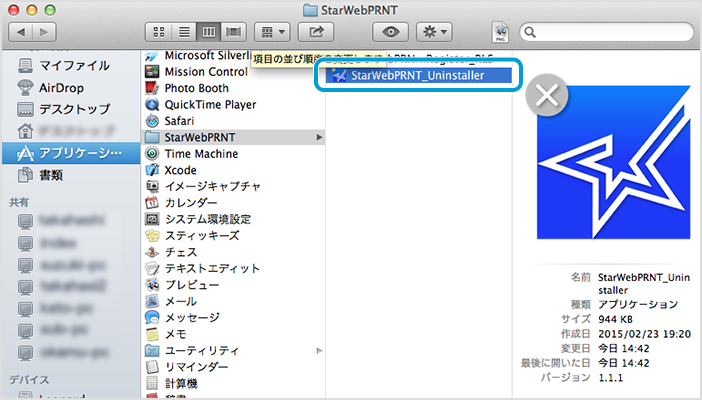Click the Finder search field

(x=607, y=32)
